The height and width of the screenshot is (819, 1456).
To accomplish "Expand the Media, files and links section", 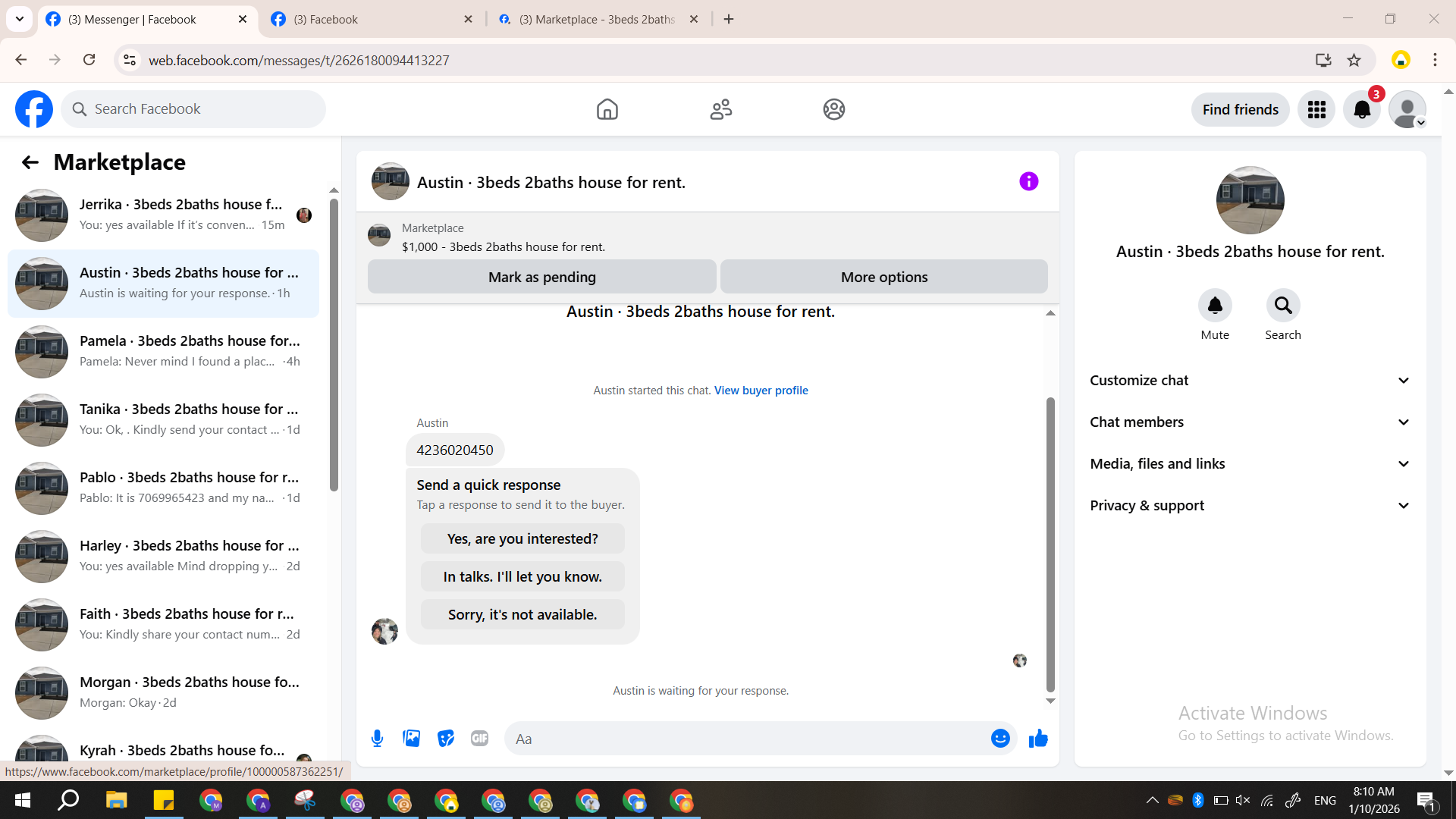I will pos(1250,464).
